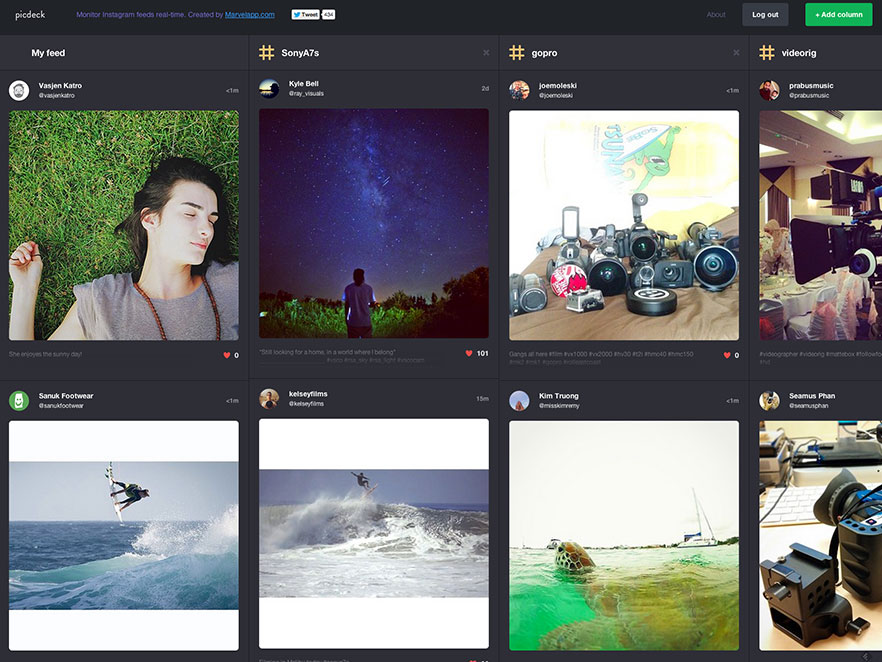The image size is (882, 662).
Task: Click the picdeck logo
Action: point(30,15)
